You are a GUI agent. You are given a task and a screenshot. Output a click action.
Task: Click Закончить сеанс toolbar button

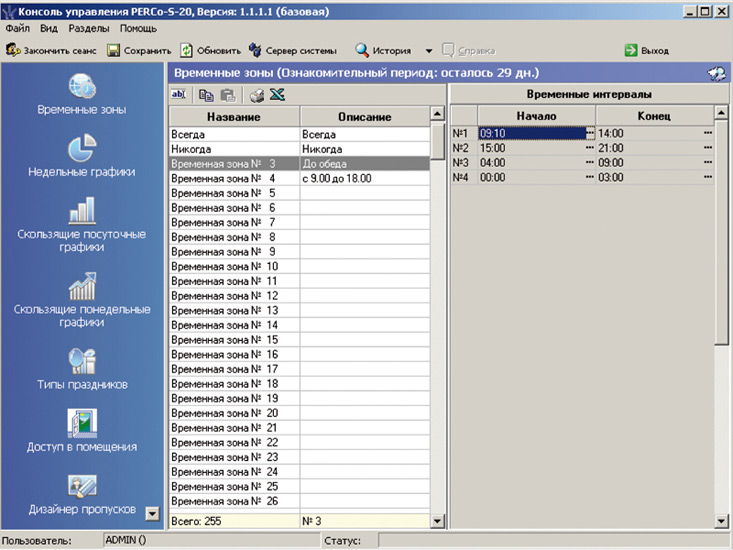point(51,50)
